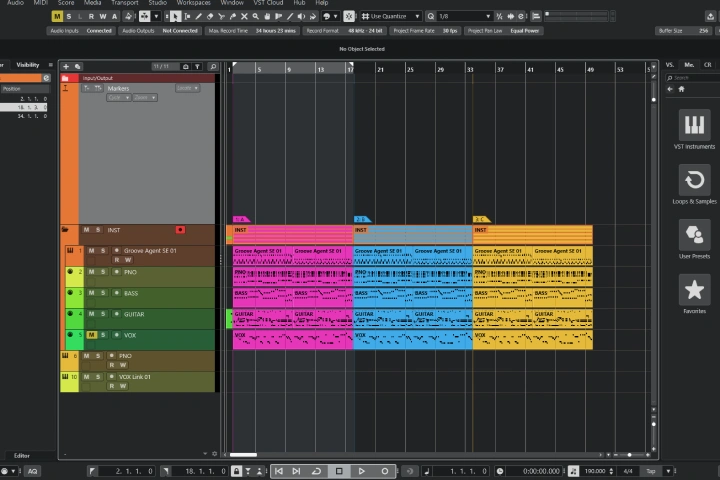Click the Tap tempo button

651,471
